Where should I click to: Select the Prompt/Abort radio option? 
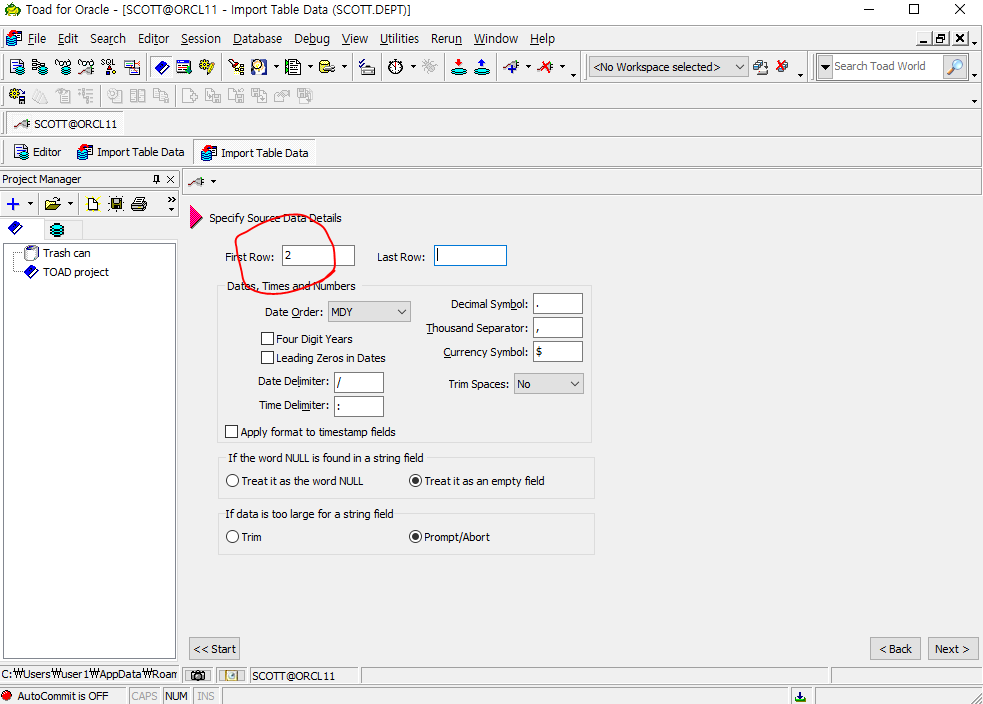coord(415,537)
